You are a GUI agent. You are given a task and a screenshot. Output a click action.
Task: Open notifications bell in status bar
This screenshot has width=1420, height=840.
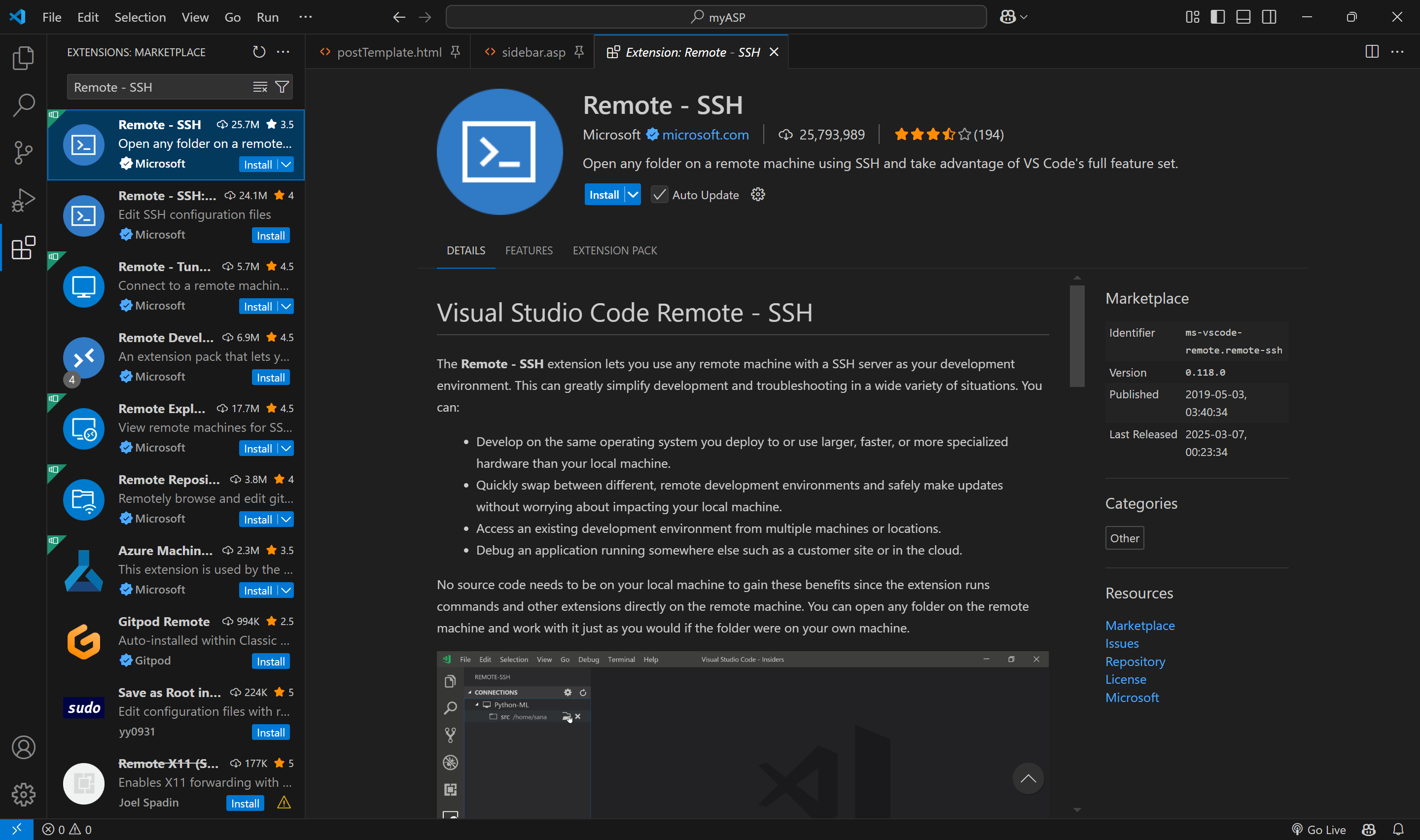coord(1398,829)
